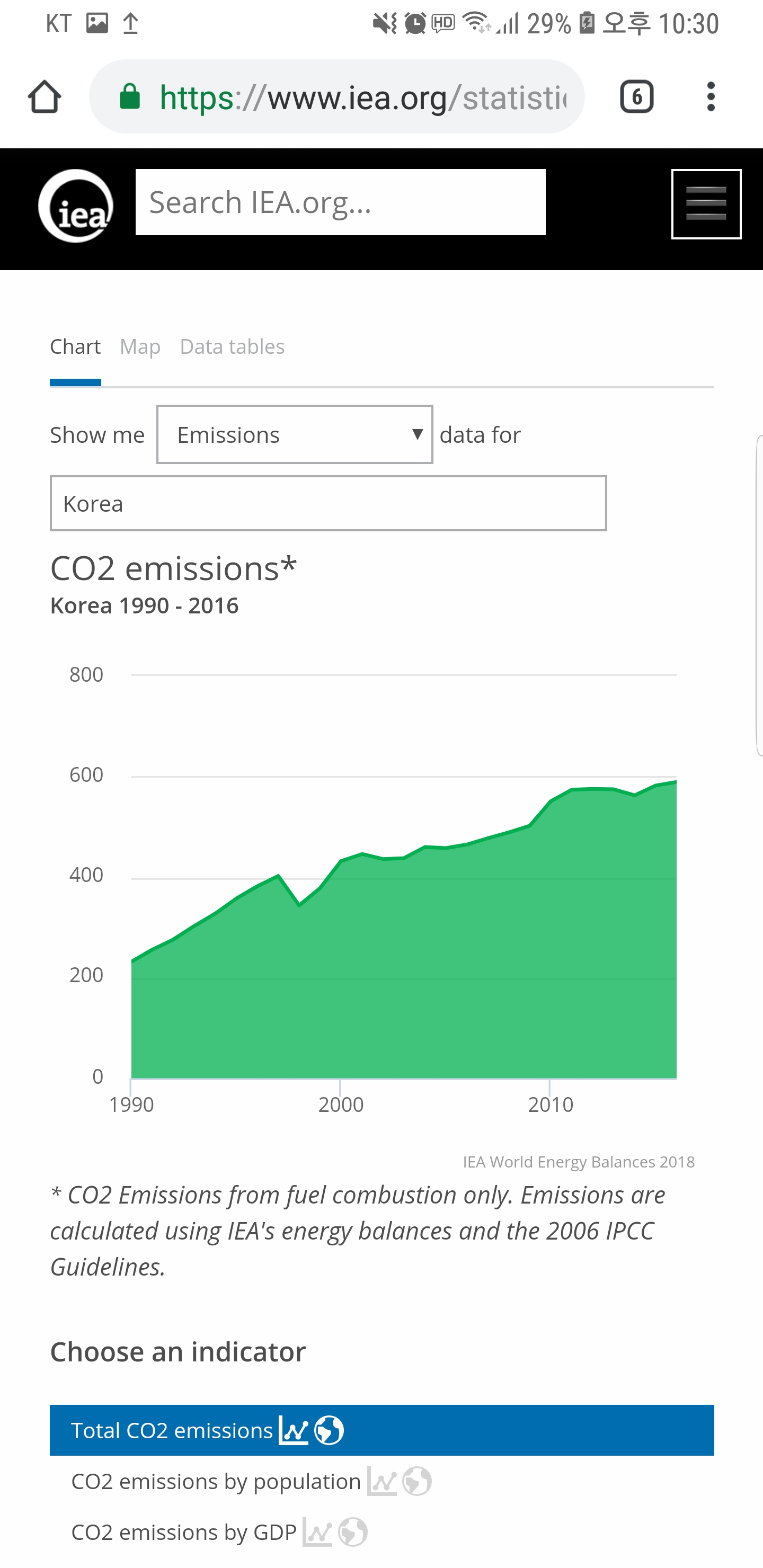Select the CO2 emissions by GDP indicator
The height and width of the screenshot is (1568, 763).
pyautogui.click(x=184, y=1532)
